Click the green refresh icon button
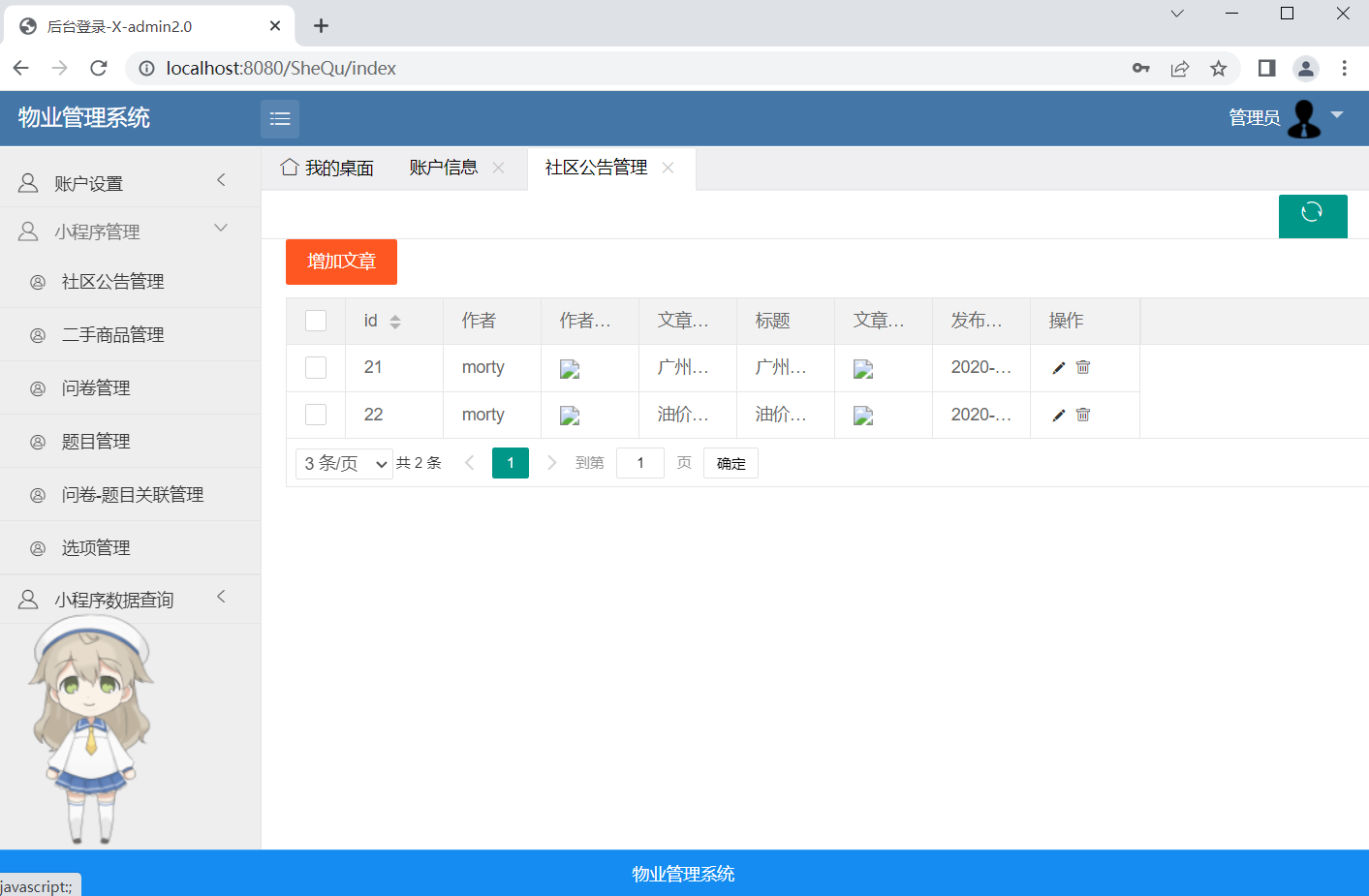This screenshot has height=896, width=1369. [1312, 215]
